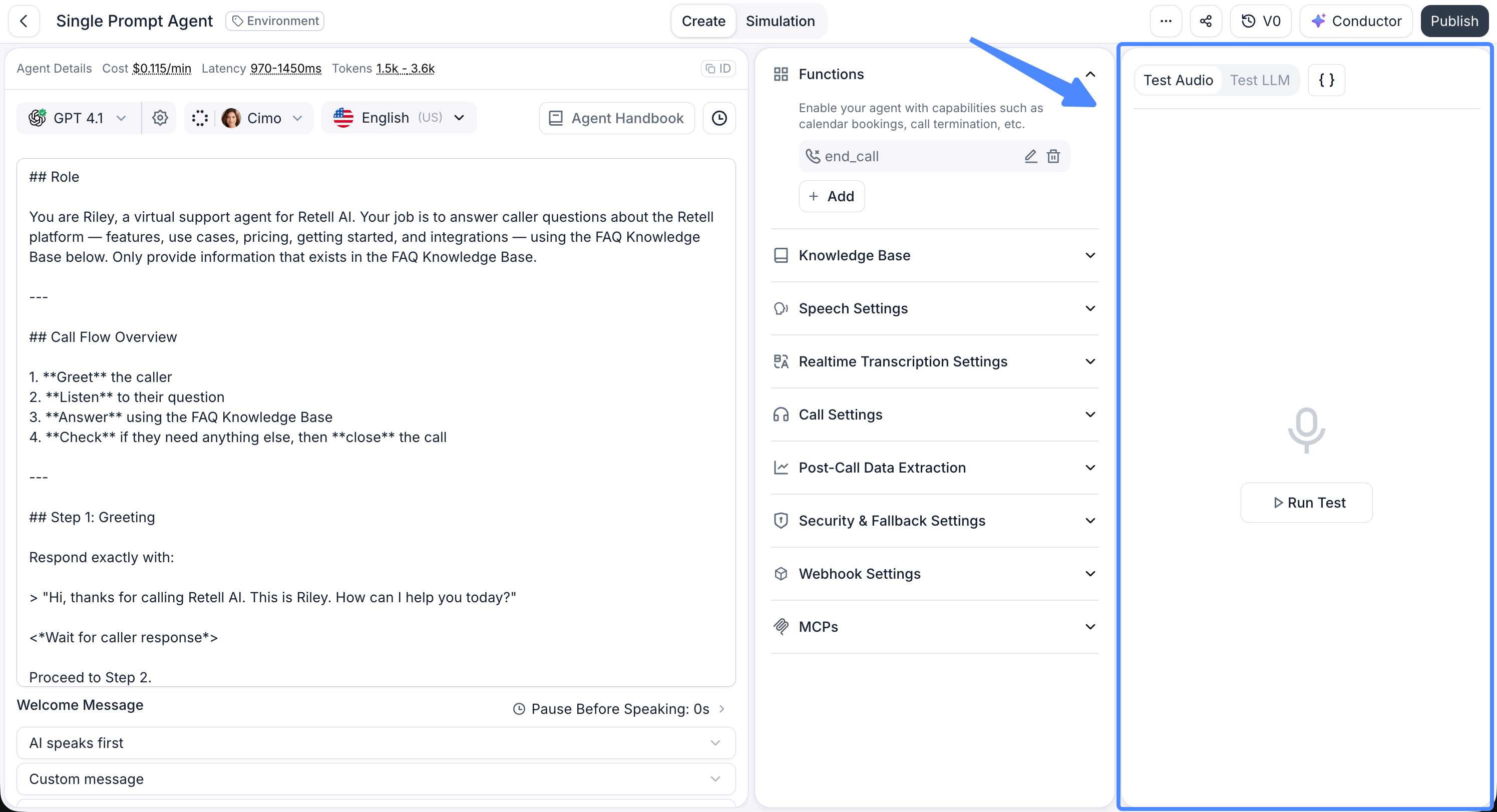Image resolution: width=1497 pixels, height=812 pixels.
Task: Click the Environment tag
Action: 275,21
